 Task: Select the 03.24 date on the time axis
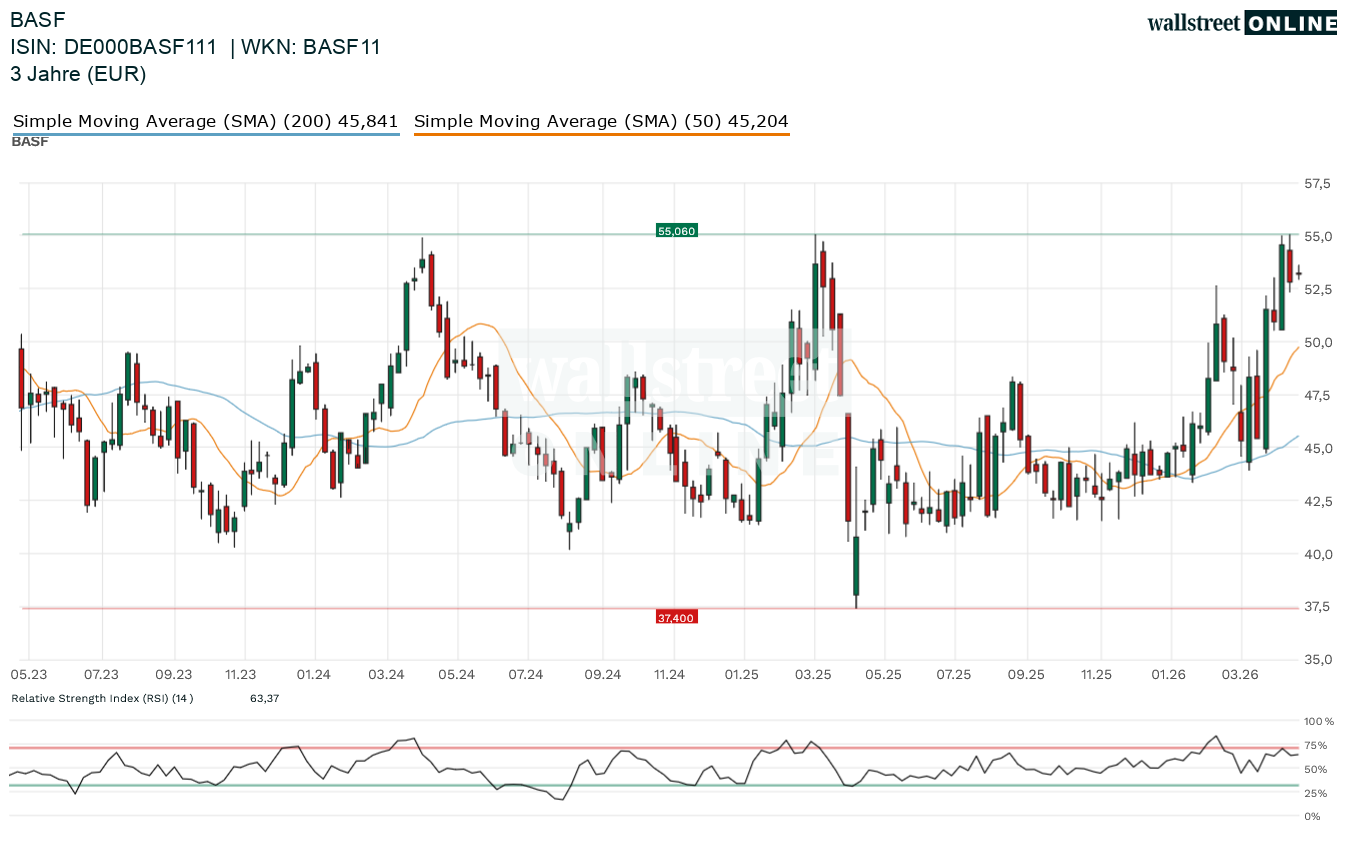pyautogui.click(x=385, y=675)
